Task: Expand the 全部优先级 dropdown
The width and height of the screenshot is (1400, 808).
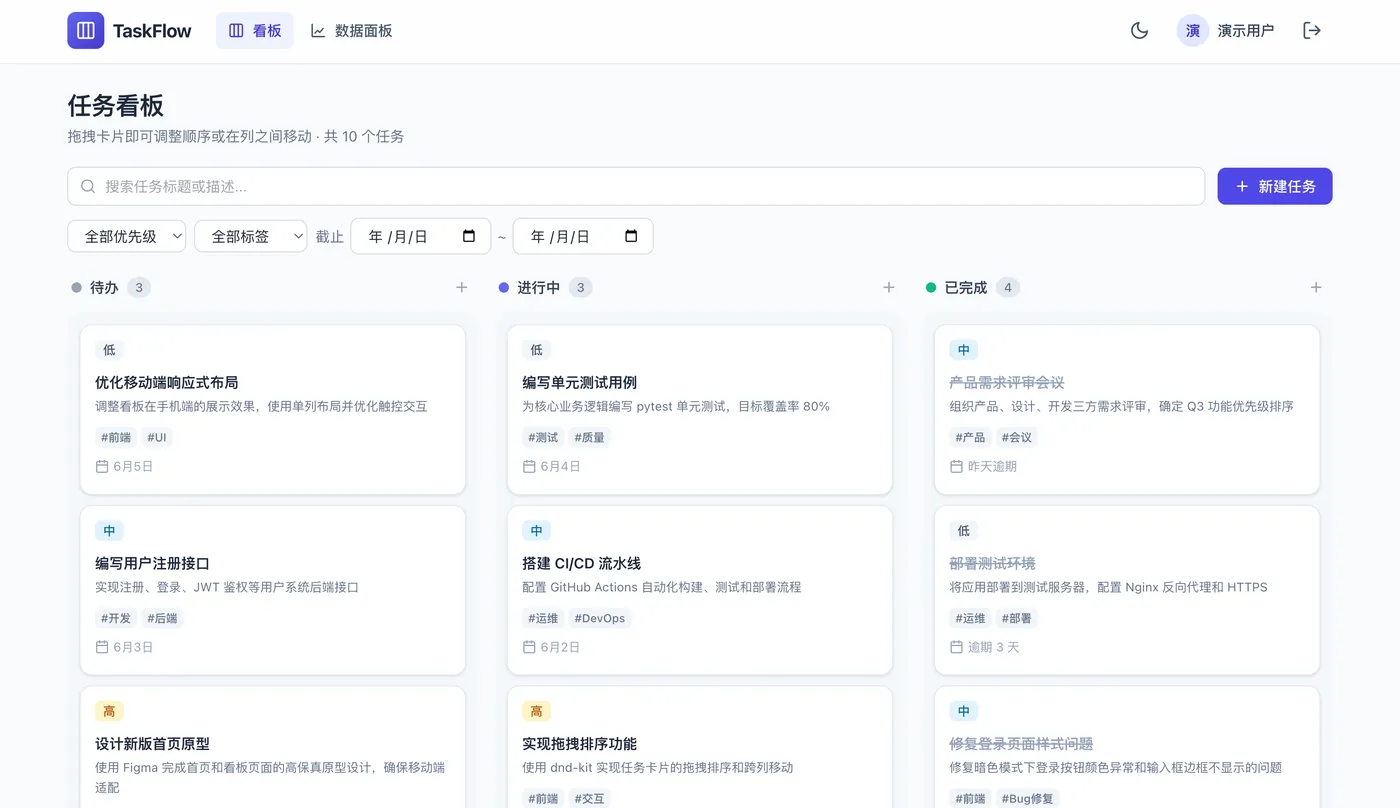Action: 127,236
